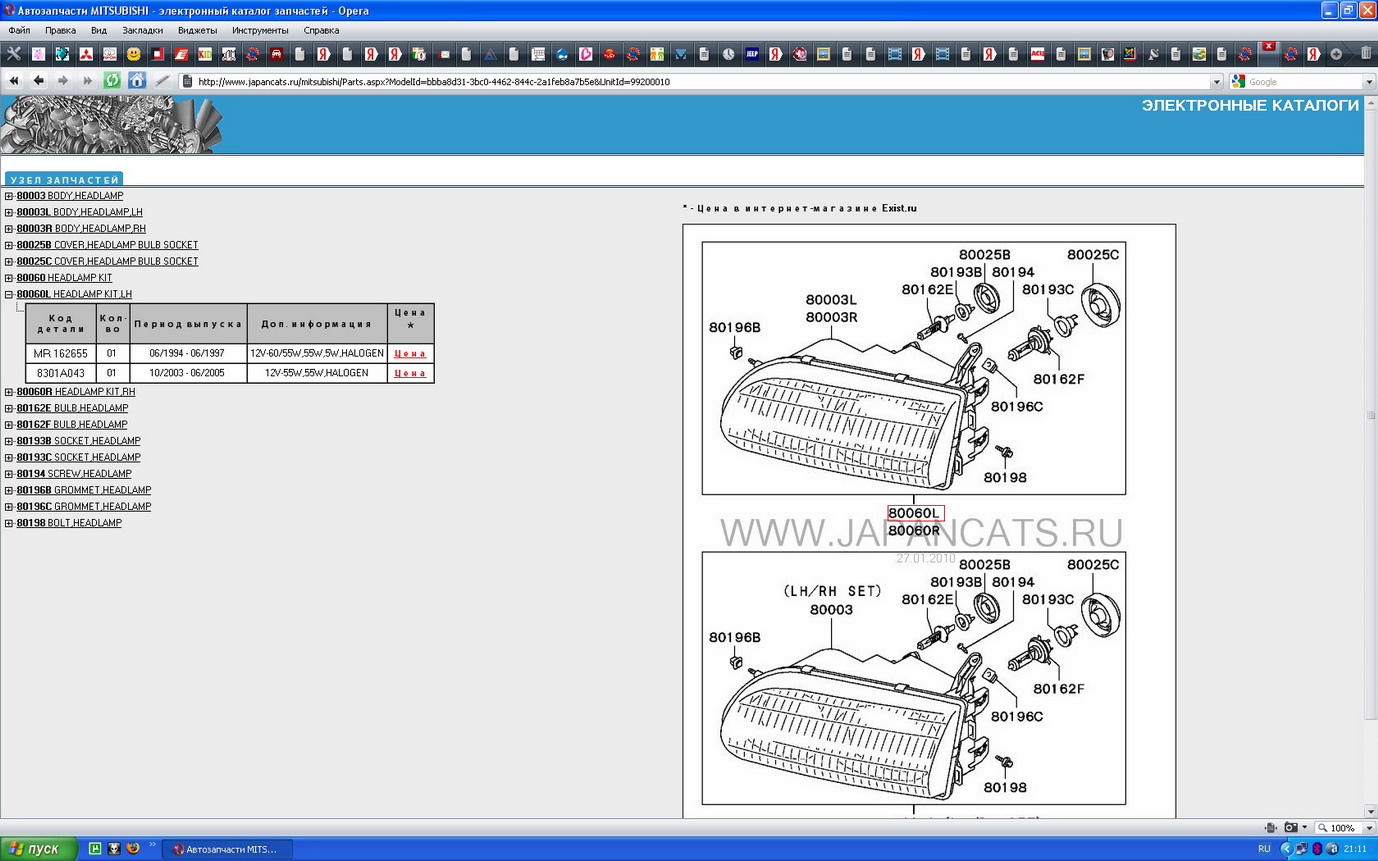The width and height of the screenshot is (1378, 861).
Task: Switch to the yellow smiley face tab
Action: [133, 54]
